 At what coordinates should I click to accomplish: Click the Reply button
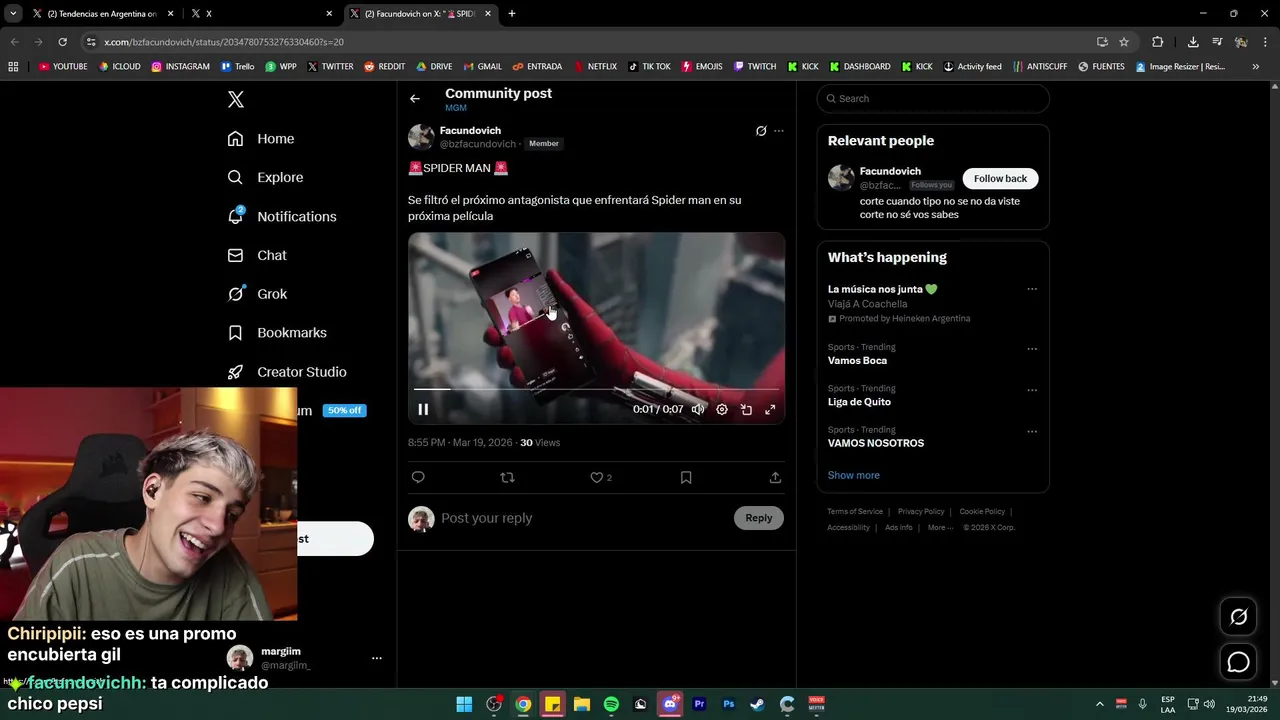(x=759, y=518)
